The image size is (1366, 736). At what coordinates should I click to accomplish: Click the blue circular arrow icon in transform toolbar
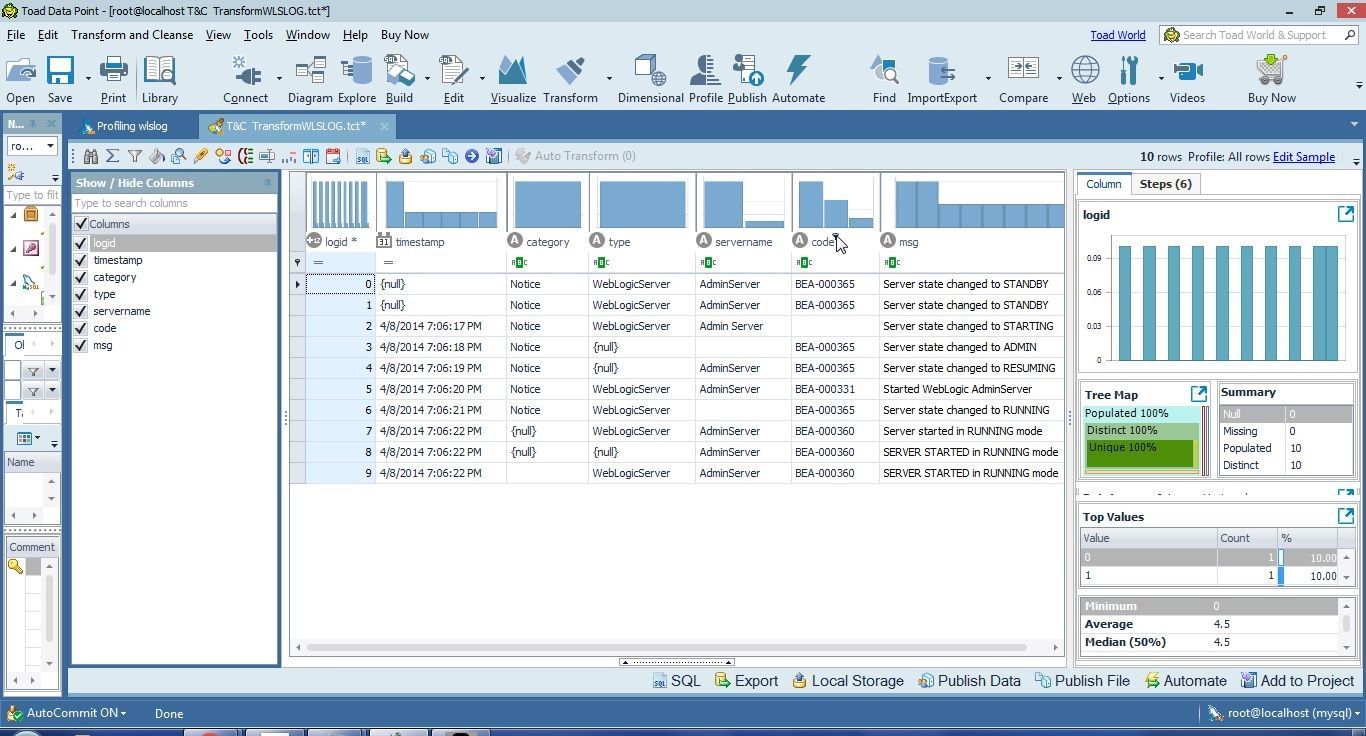pyautogui.click(x=472, y=156)
